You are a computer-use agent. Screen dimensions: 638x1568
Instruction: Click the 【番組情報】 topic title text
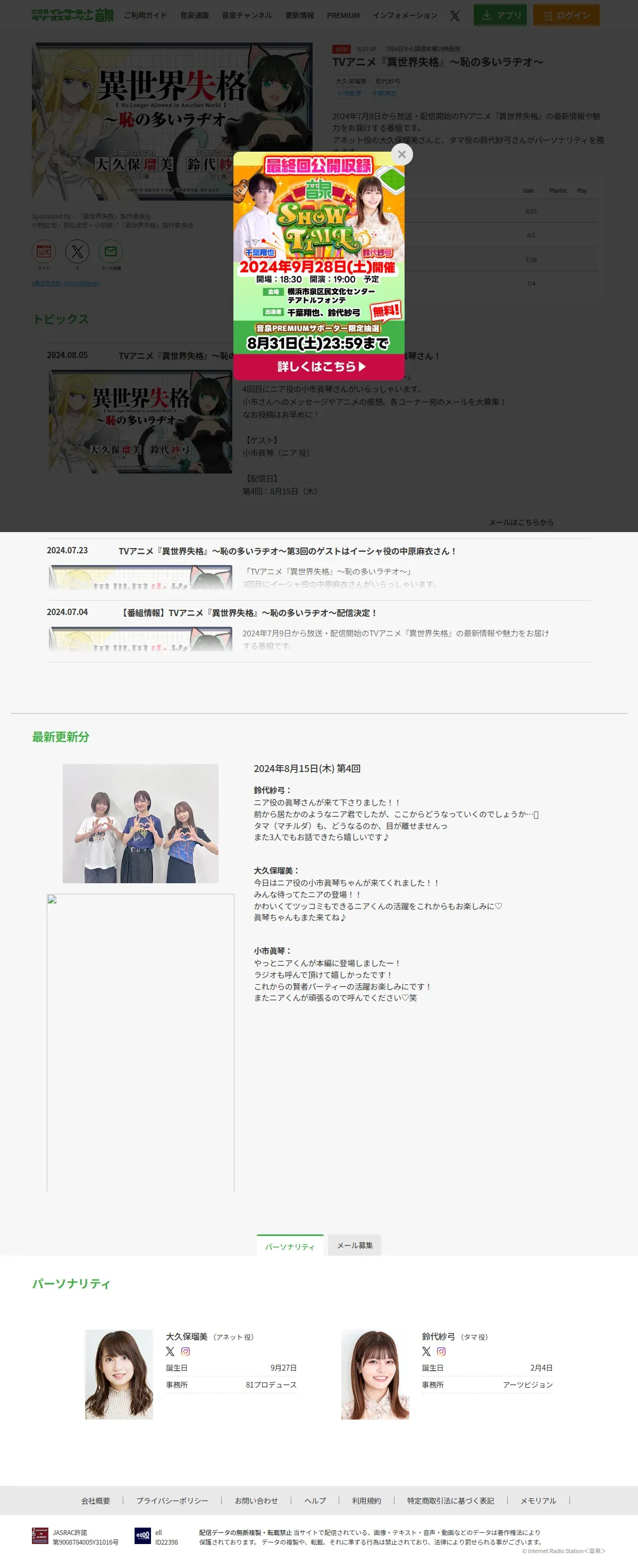[x=249, y=613]
